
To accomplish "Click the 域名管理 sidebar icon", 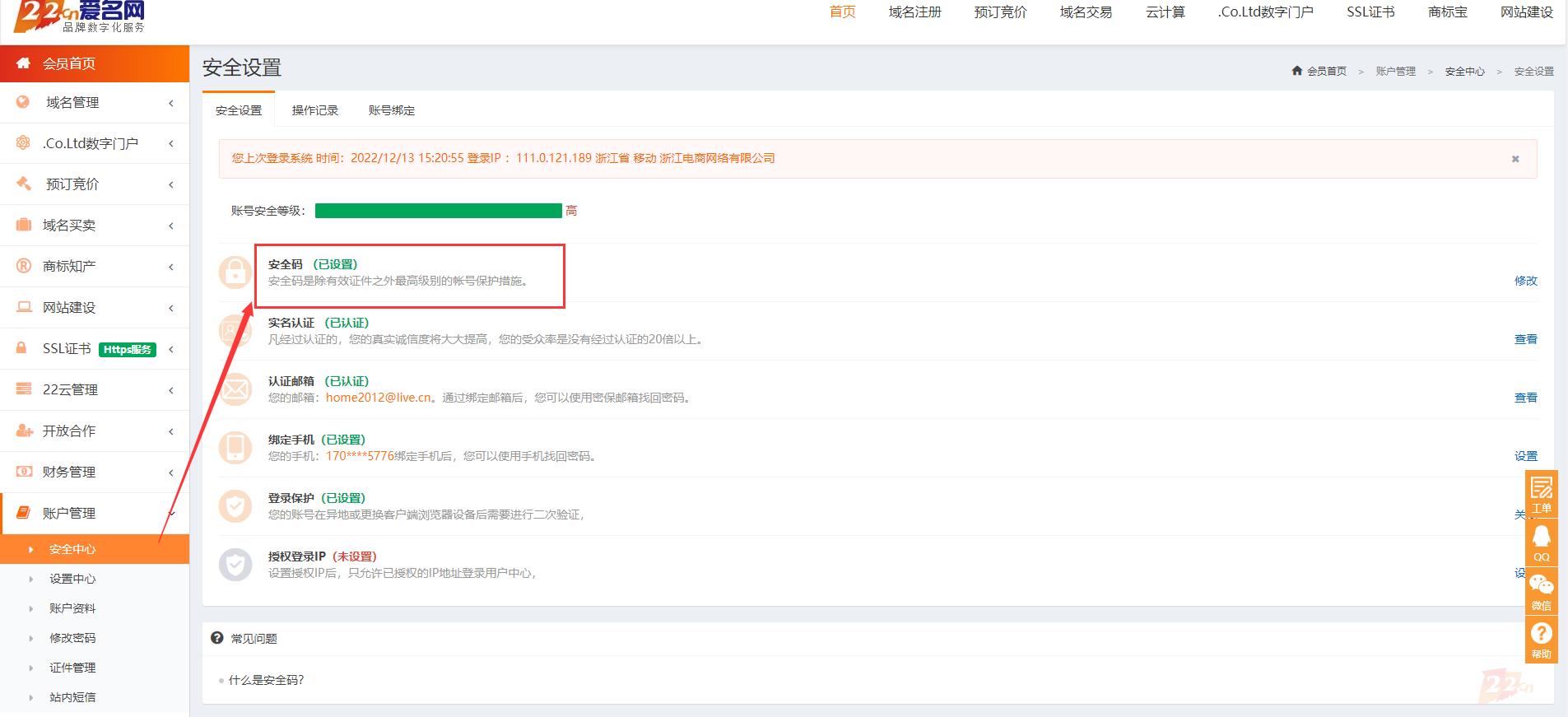I will 23,102.
